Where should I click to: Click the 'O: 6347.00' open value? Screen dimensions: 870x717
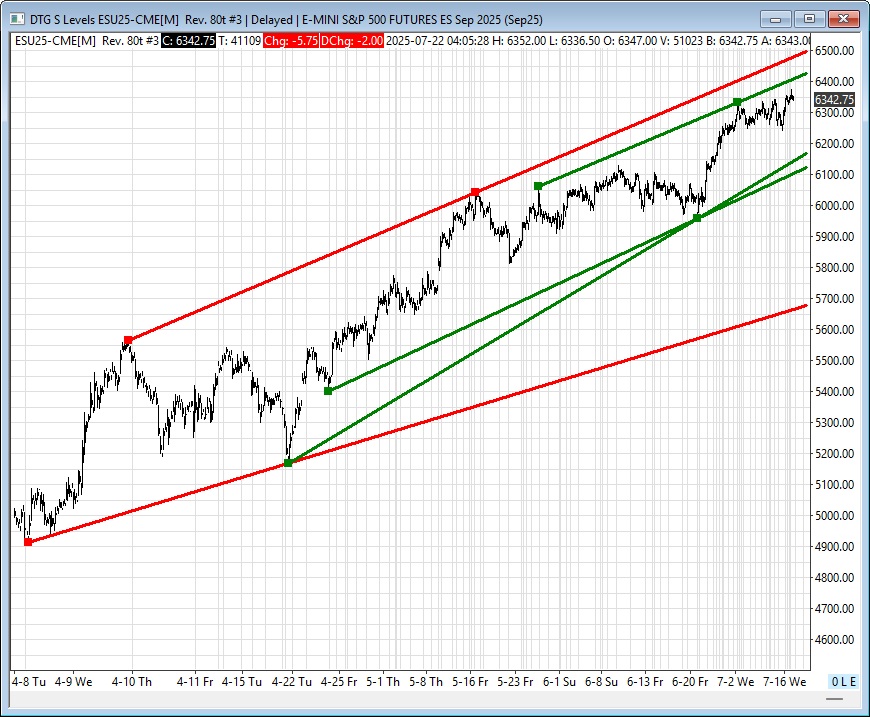pyautogui.click(x=631, y=41)
